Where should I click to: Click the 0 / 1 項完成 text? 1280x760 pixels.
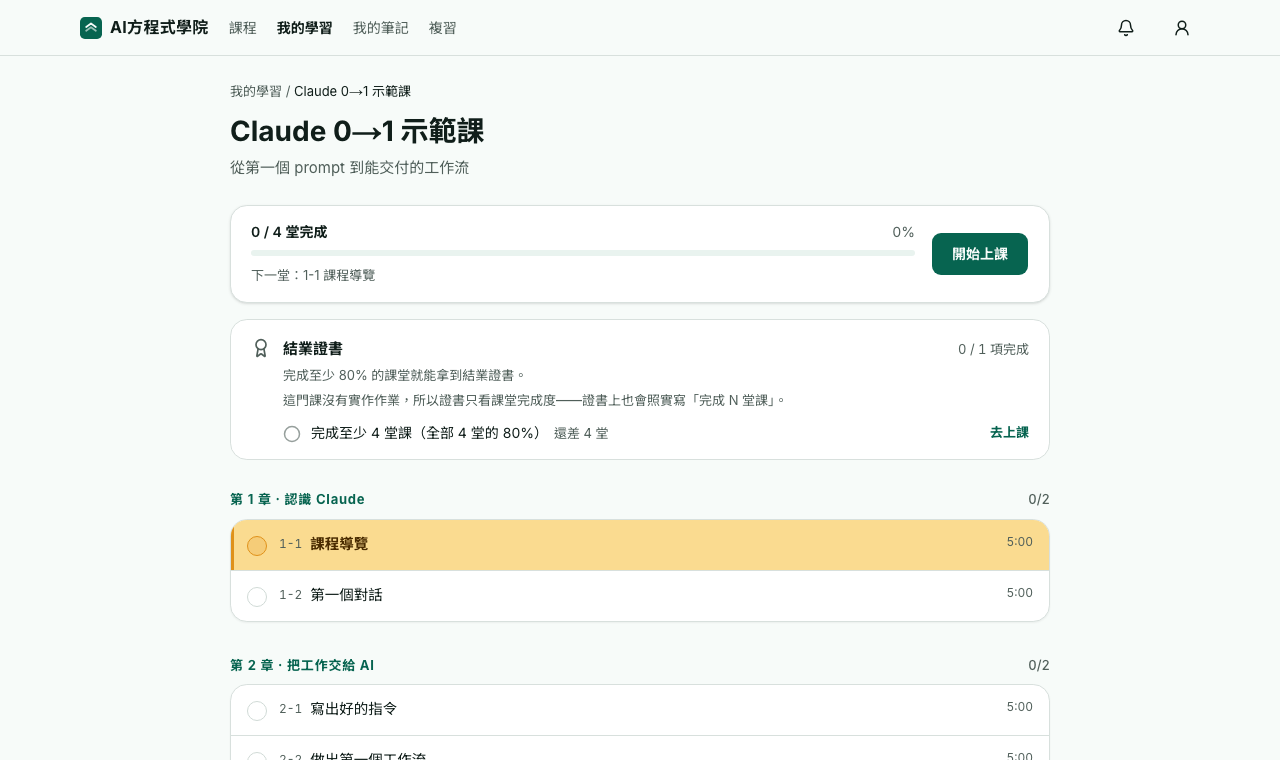pyautogui.click(x=993, y=349)
